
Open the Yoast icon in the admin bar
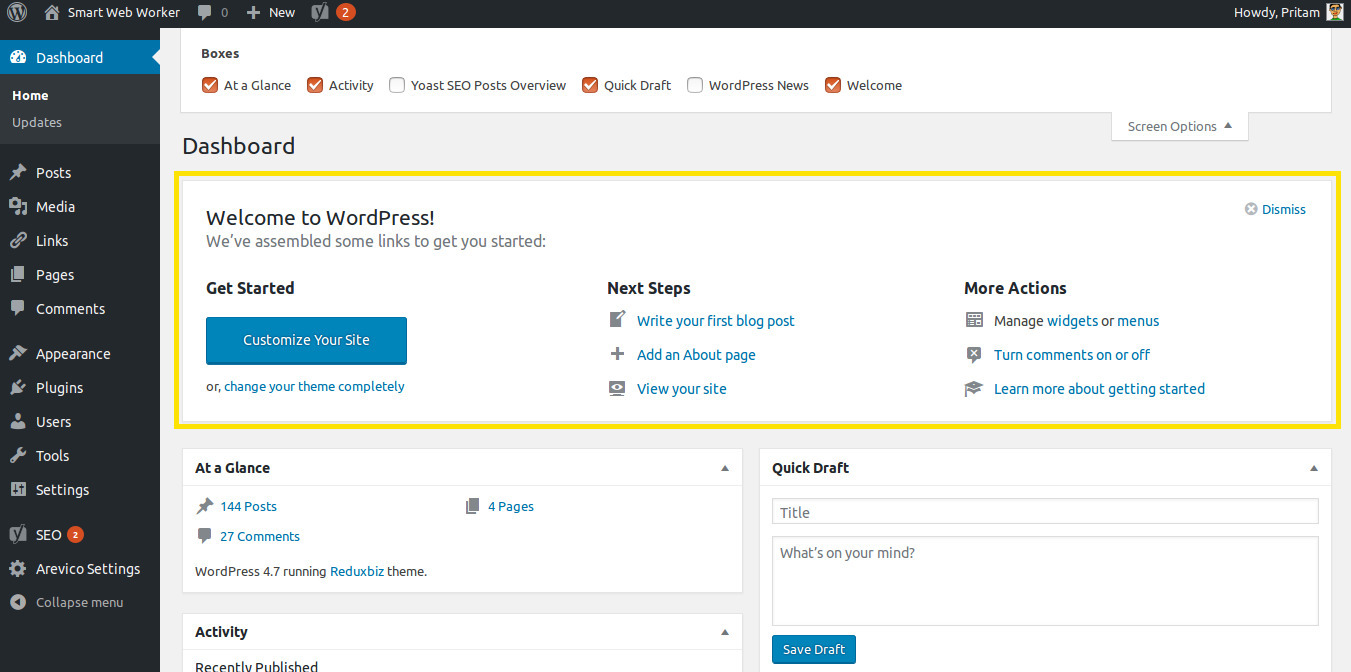320,12
